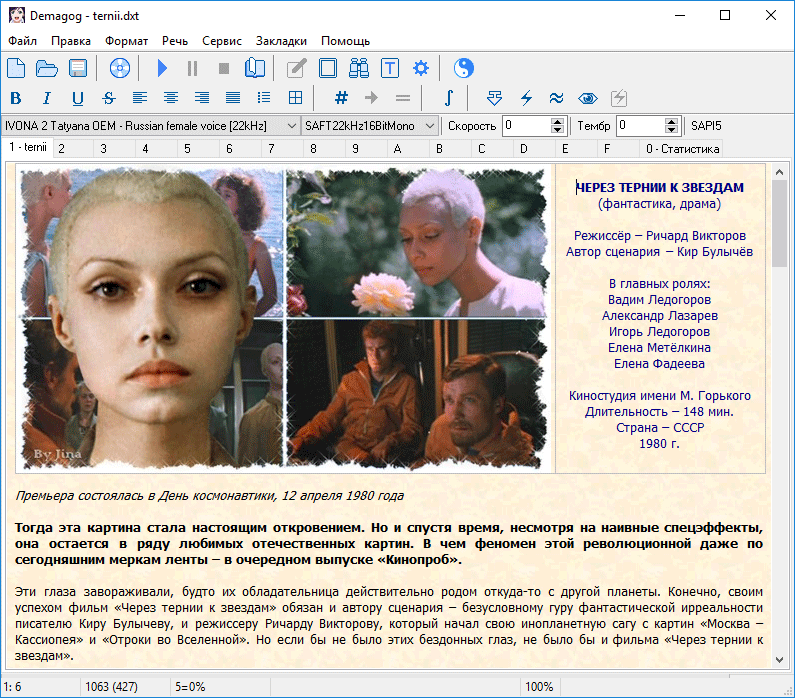
Task: Click the open book reading icon
Action: tap(255, 68)
